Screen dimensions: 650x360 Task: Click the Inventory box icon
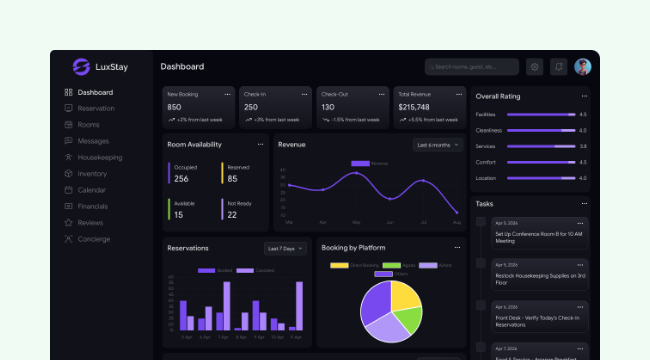68,173
